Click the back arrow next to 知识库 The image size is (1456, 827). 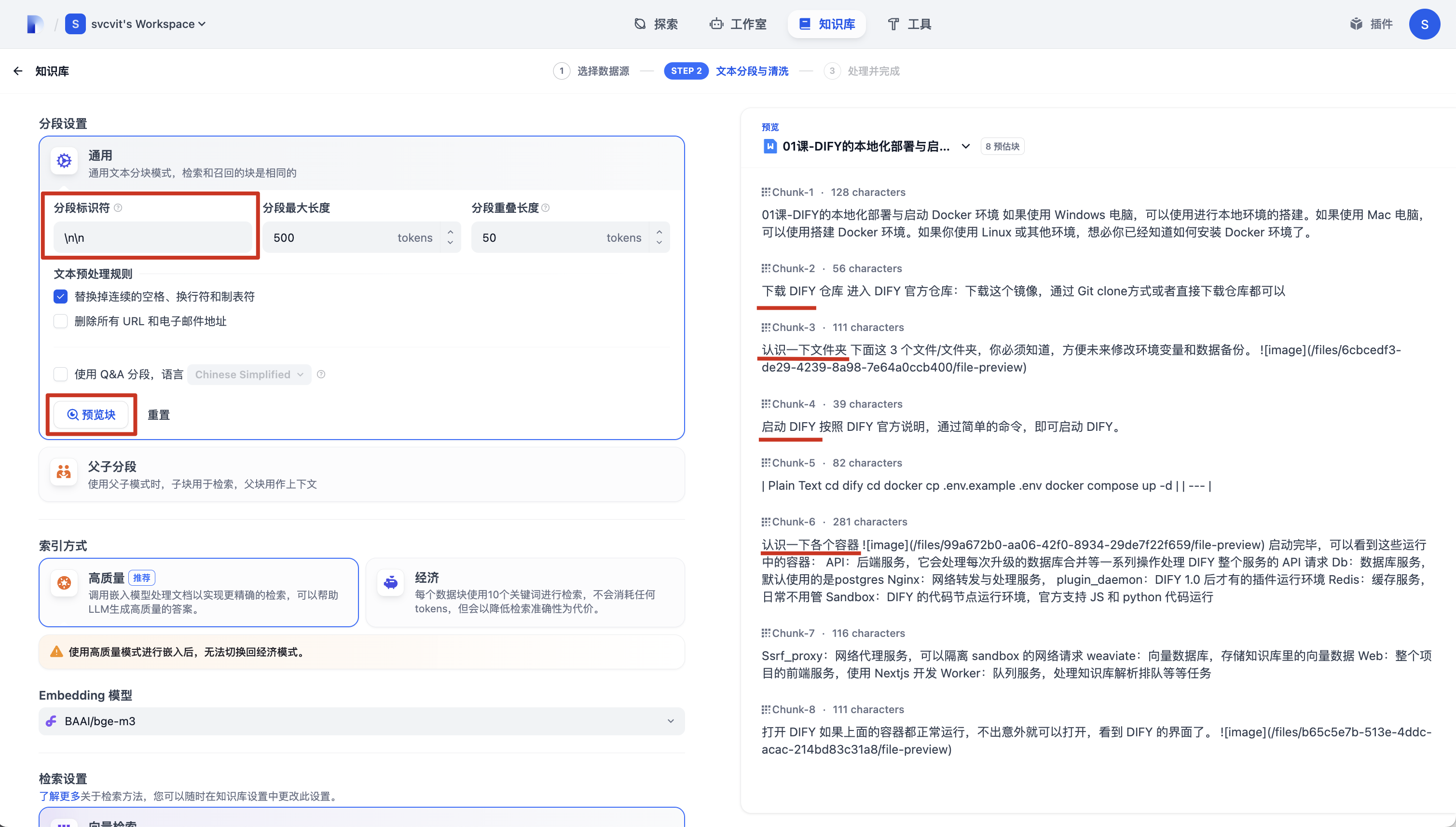[x=17, y=71]
